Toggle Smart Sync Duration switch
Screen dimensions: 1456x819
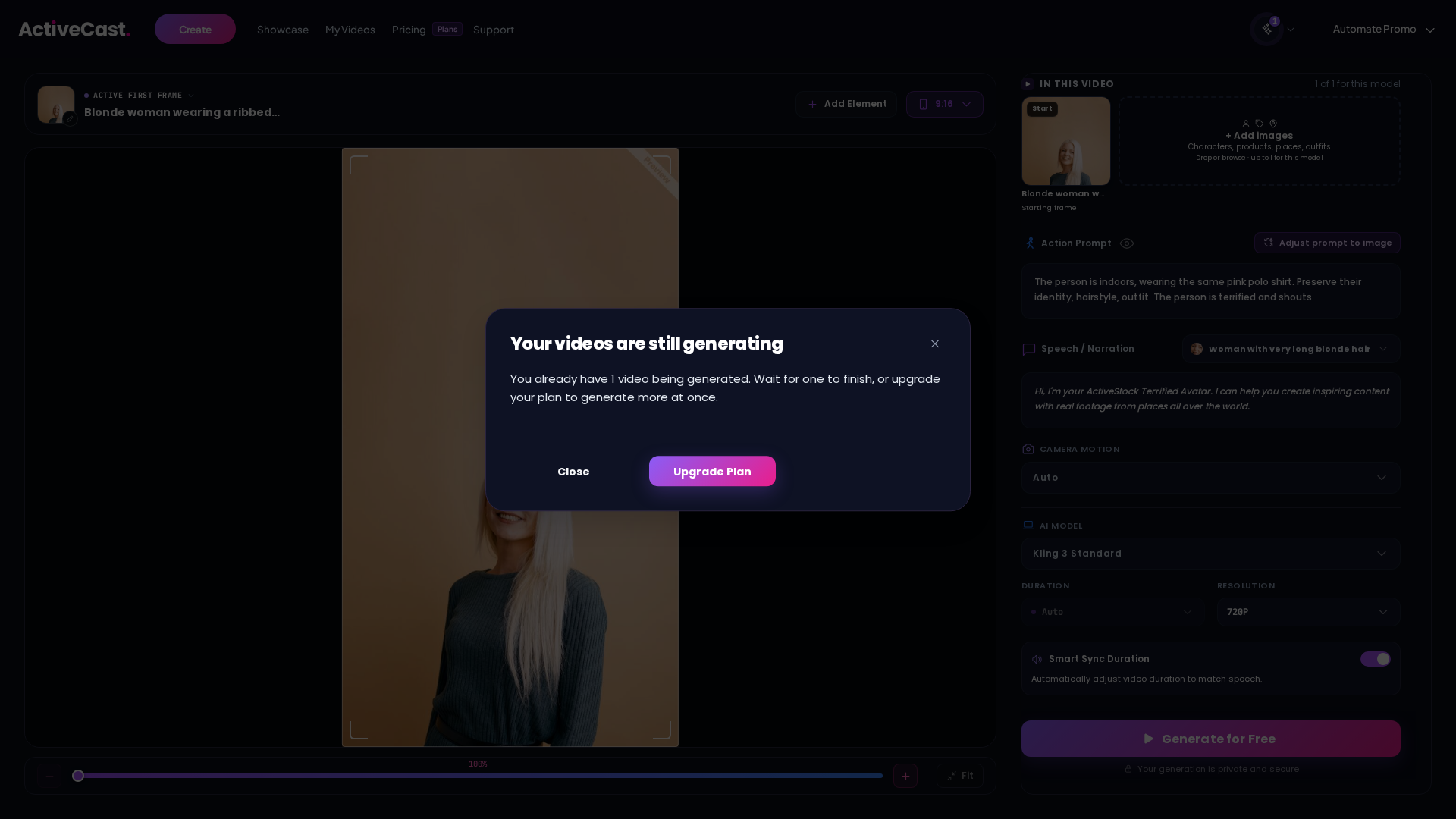[x=1376, y=659]
